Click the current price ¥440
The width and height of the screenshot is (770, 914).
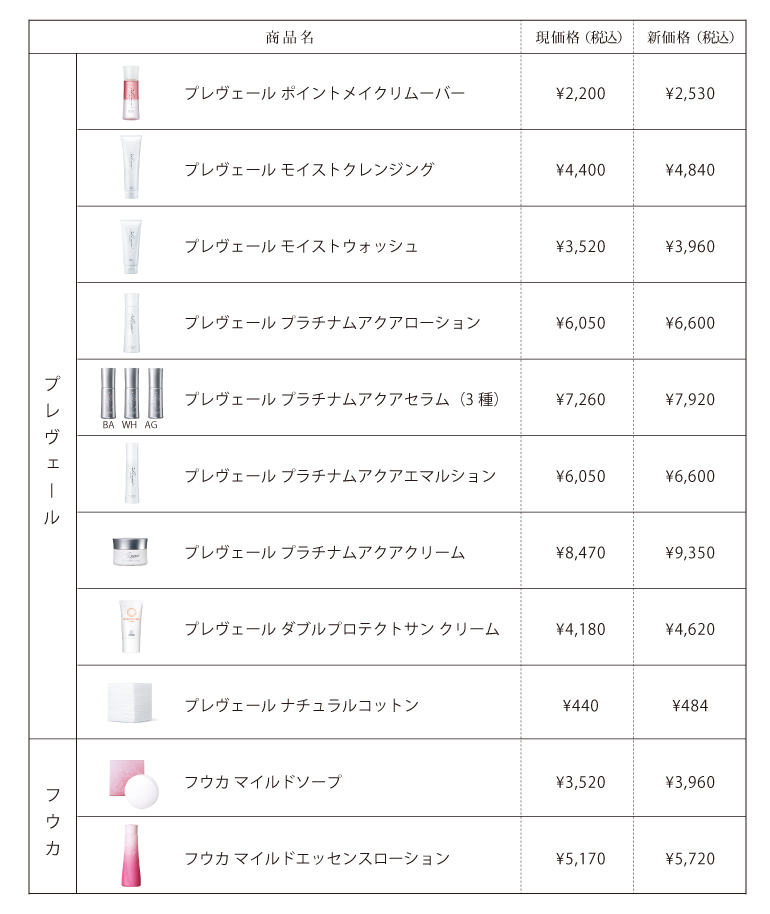tap(581, 705)
